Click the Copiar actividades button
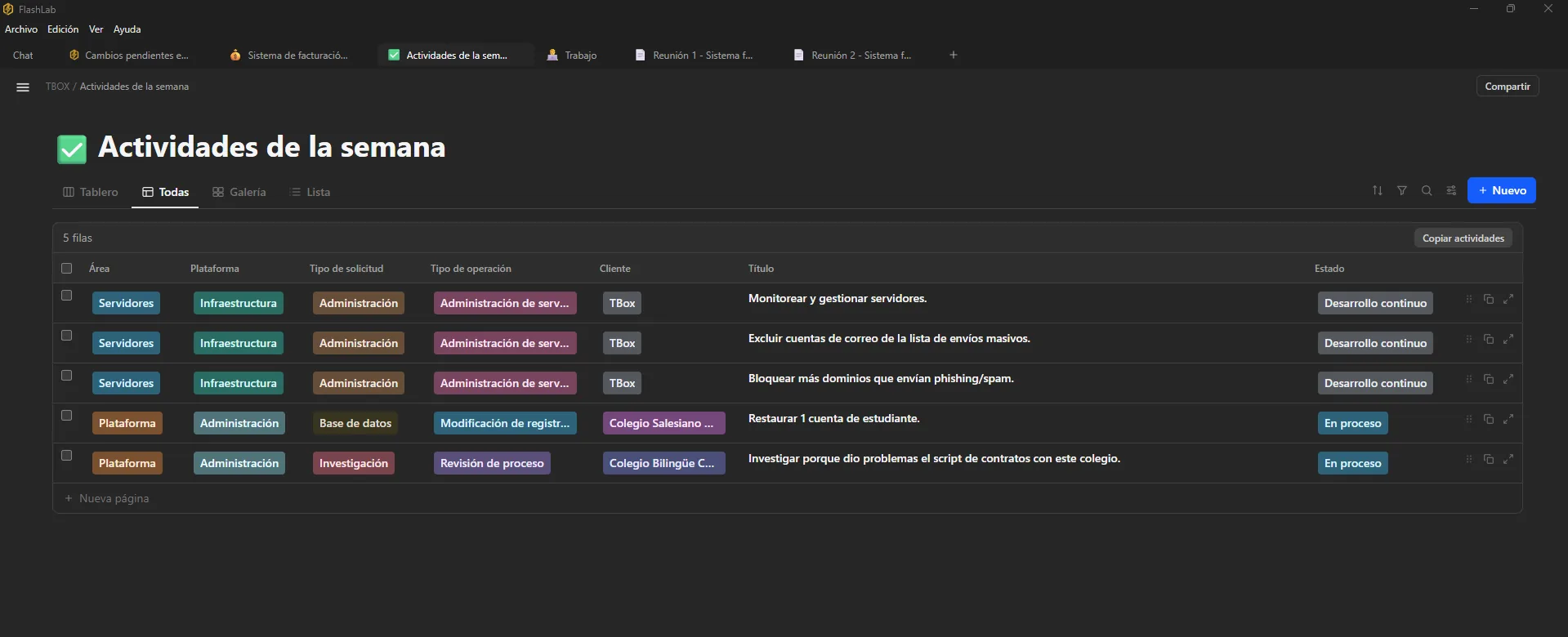 click(x=1463, y=238)
